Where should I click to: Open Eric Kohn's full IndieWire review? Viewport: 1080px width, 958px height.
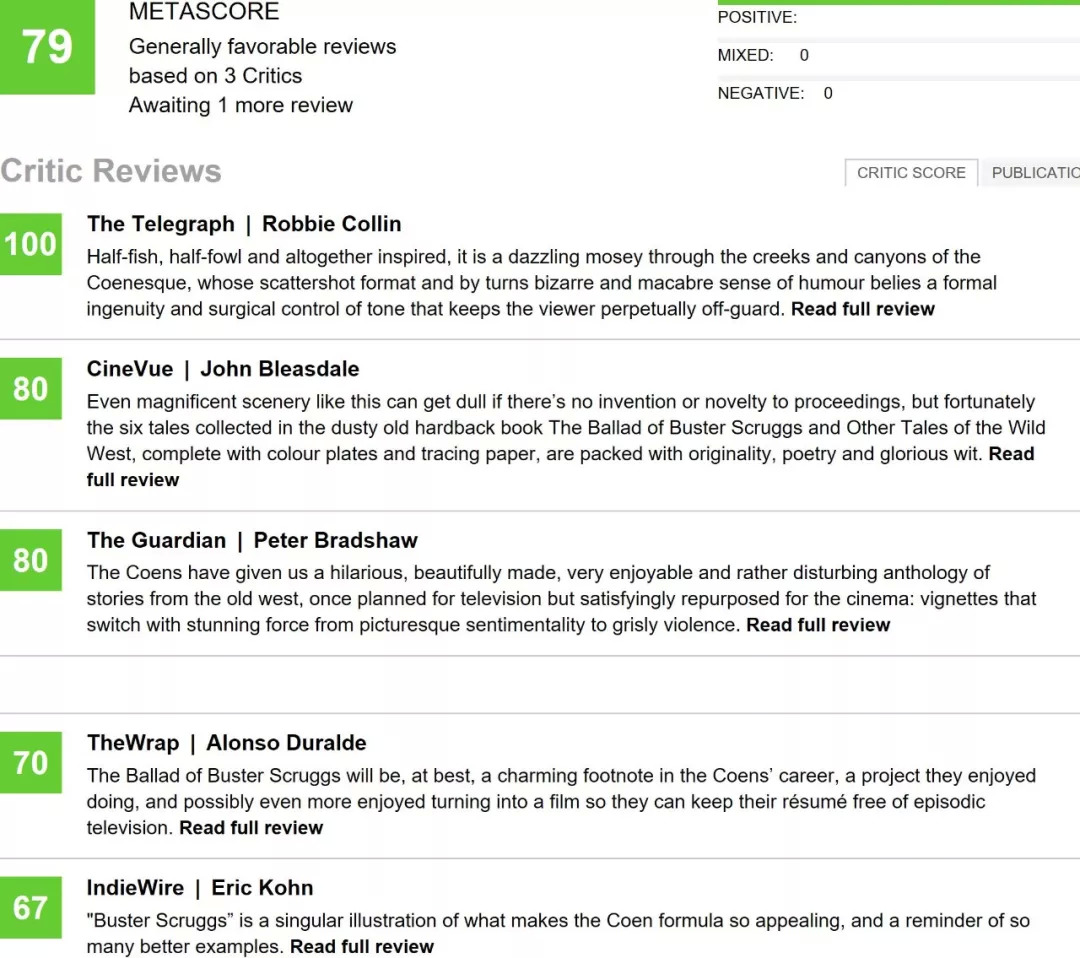click(362, 947)
